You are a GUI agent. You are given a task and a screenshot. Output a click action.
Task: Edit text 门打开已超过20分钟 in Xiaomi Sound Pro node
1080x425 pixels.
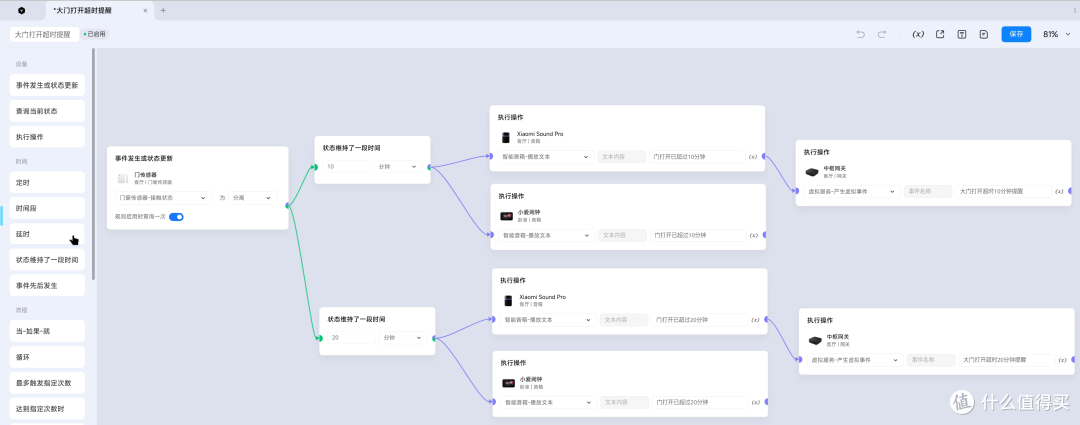coord(699,320)
